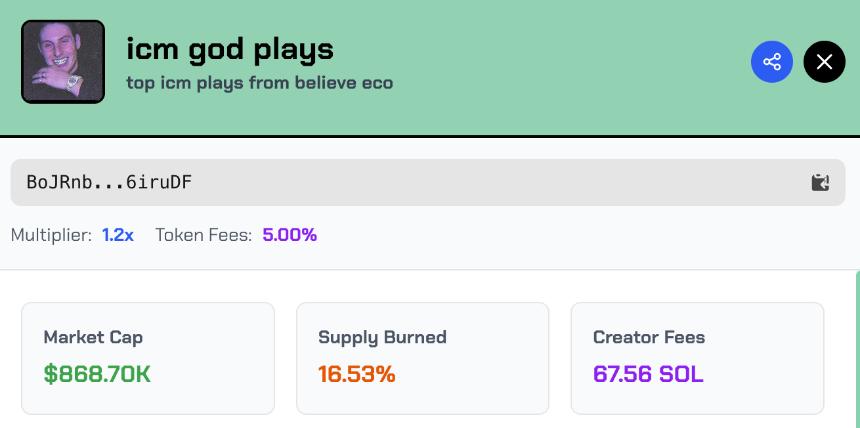Screen dimensions: 860x428
Task: Click the 67.56 SOL creator fees value
Action: 648,374
